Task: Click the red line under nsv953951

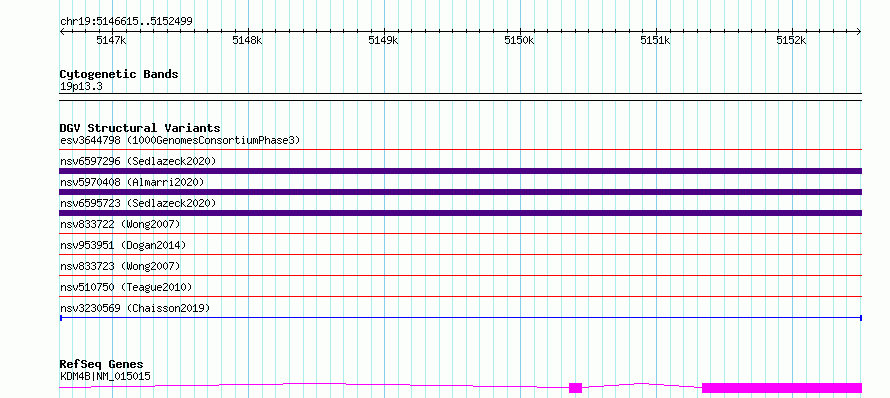Action: click(461, 254)
